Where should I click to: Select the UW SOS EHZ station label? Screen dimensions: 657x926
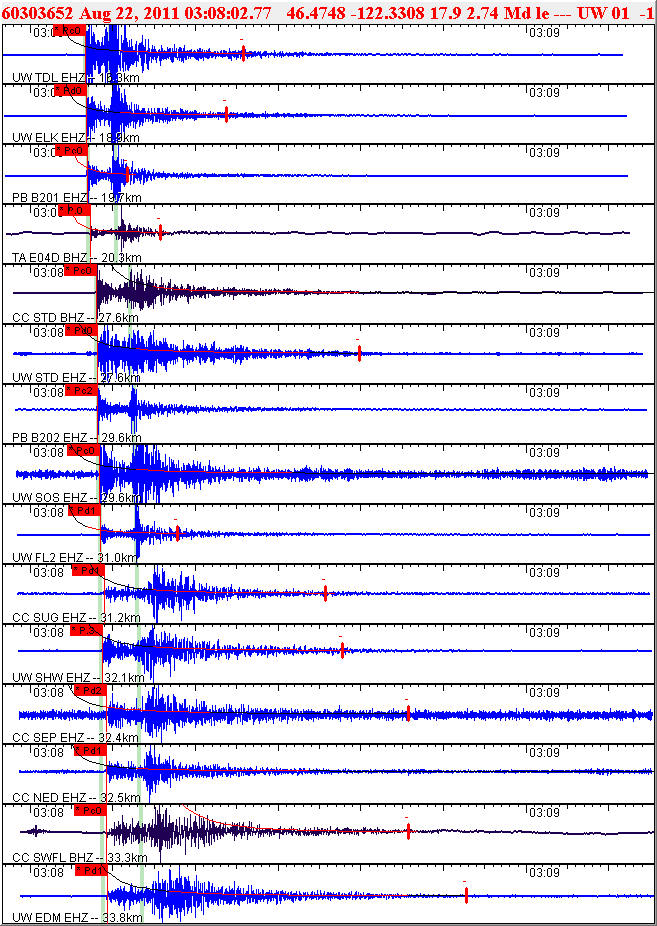(x=76, y=498)
